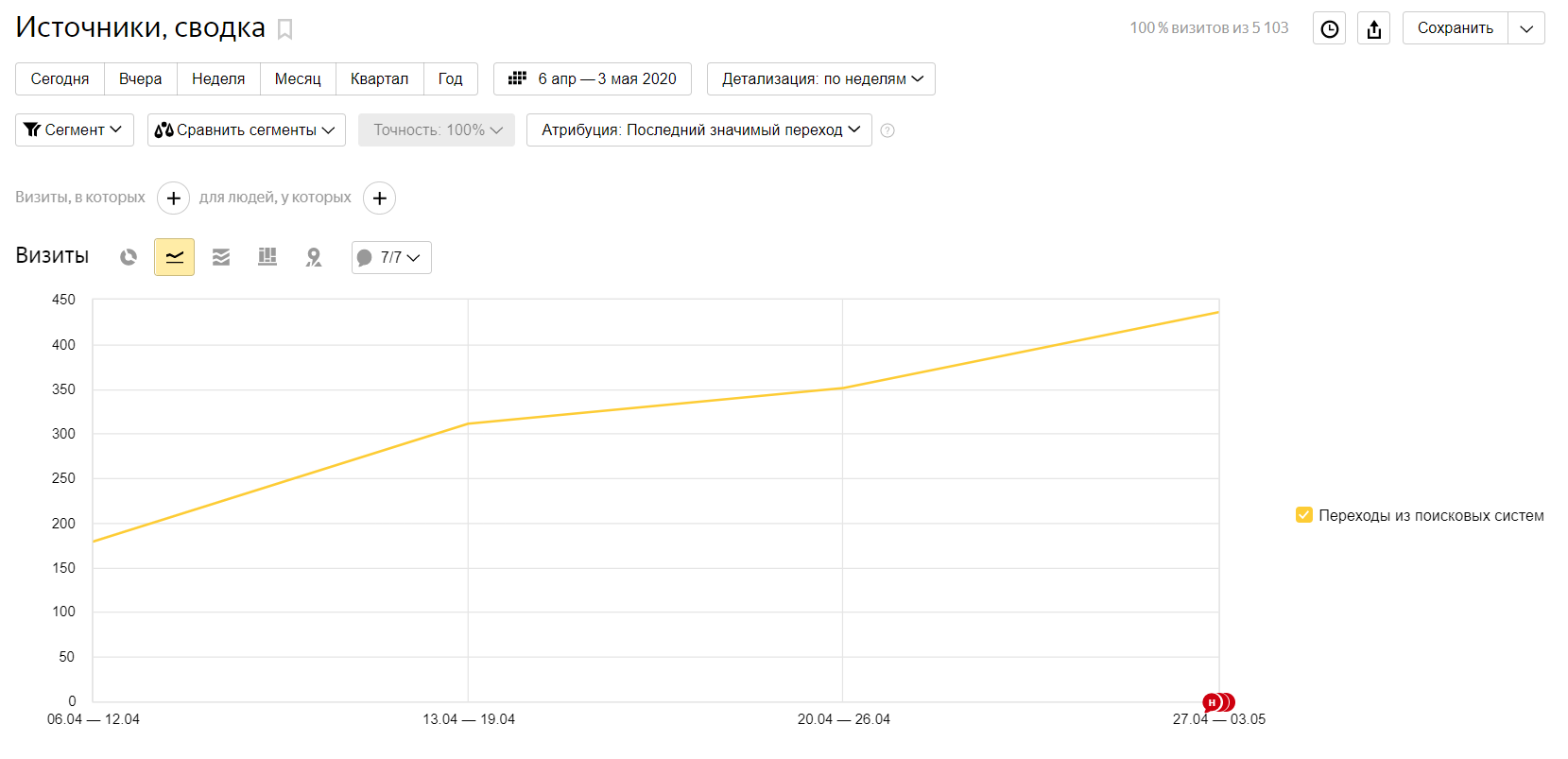
Task: Open report history clock icon
Action: click(1329, 28)
